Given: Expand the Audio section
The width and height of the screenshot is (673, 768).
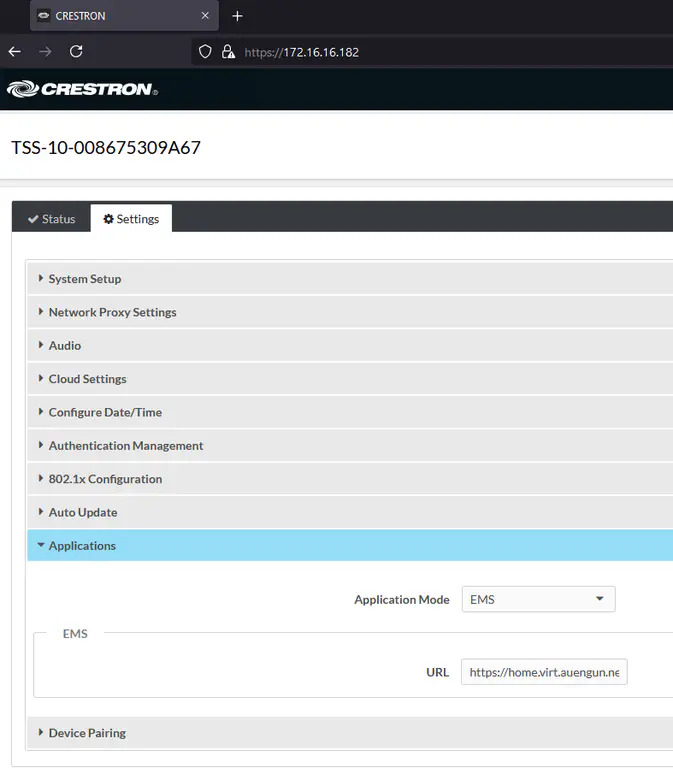Looking at the screenshot, I should point(350,345).
